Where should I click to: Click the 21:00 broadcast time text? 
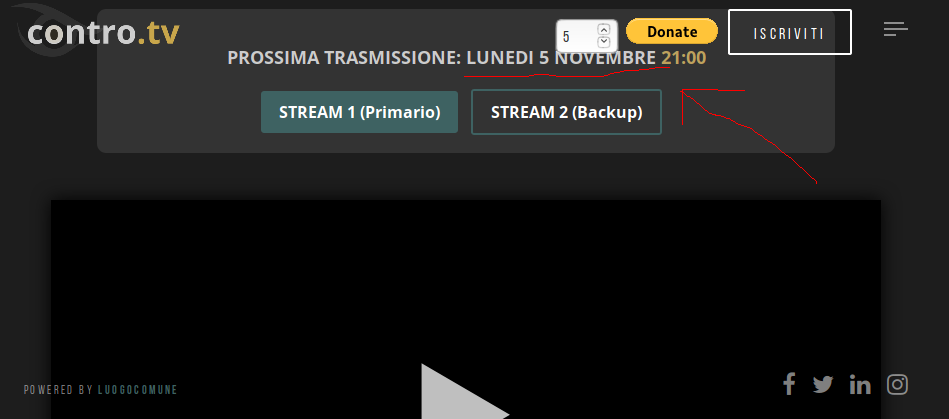pos(683,58)
